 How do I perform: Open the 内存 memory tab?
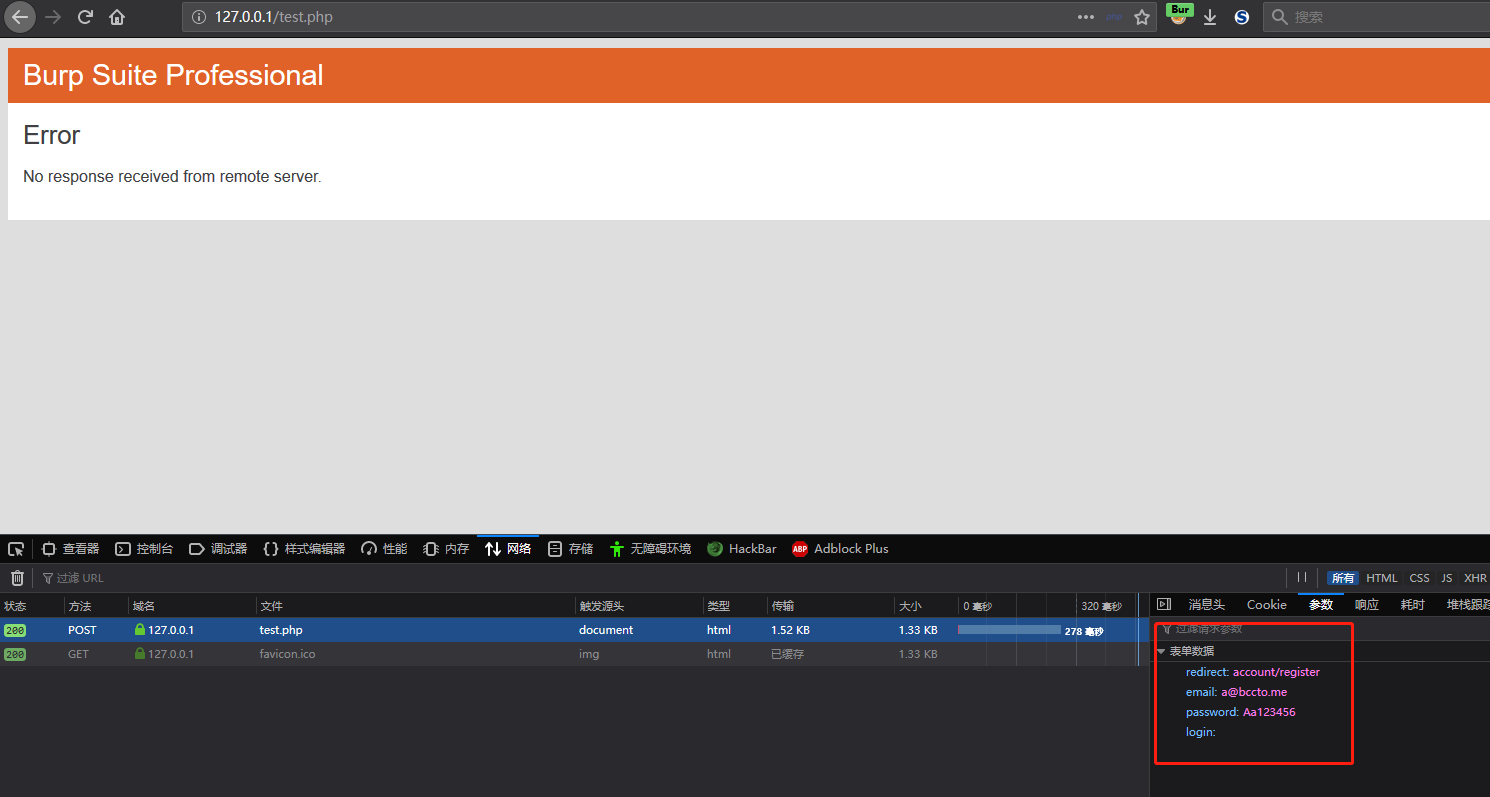tap(446, 549)
